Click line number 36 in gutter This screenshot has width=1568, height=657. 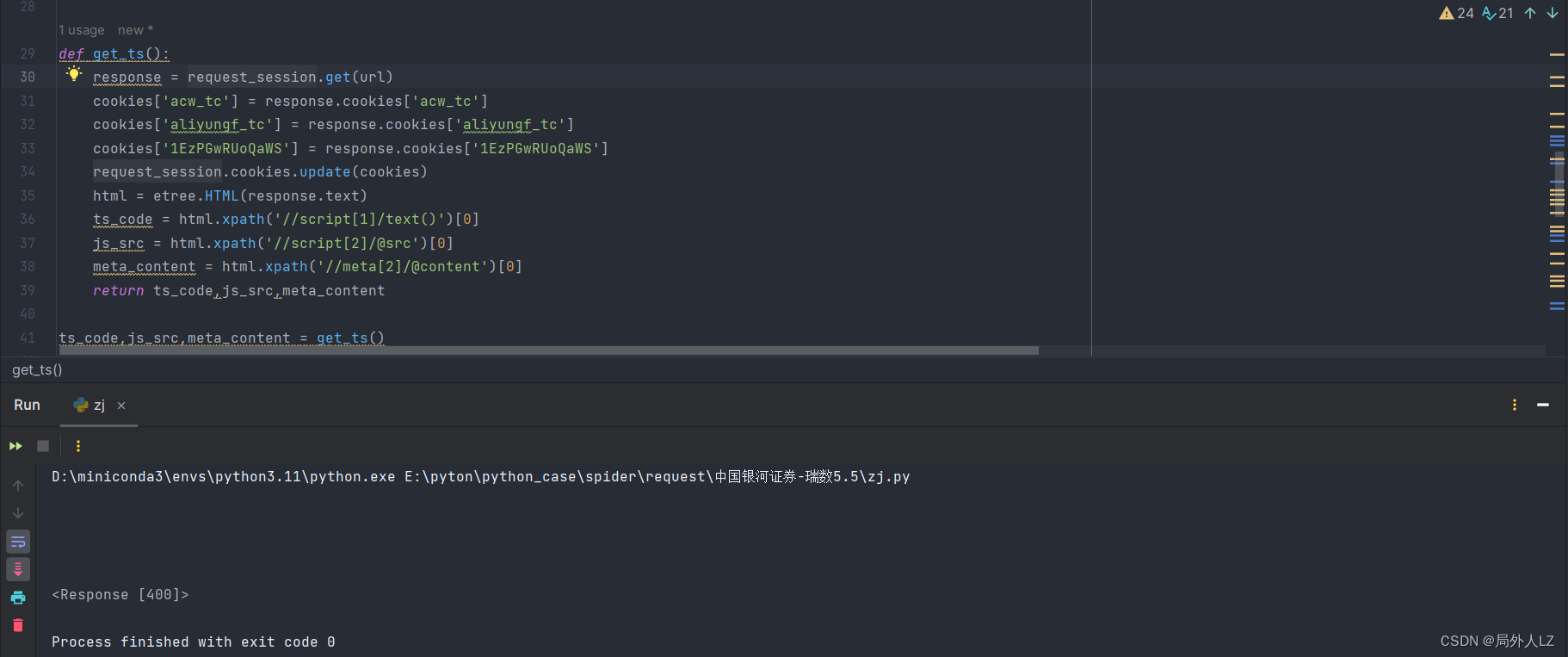[28, 220]
